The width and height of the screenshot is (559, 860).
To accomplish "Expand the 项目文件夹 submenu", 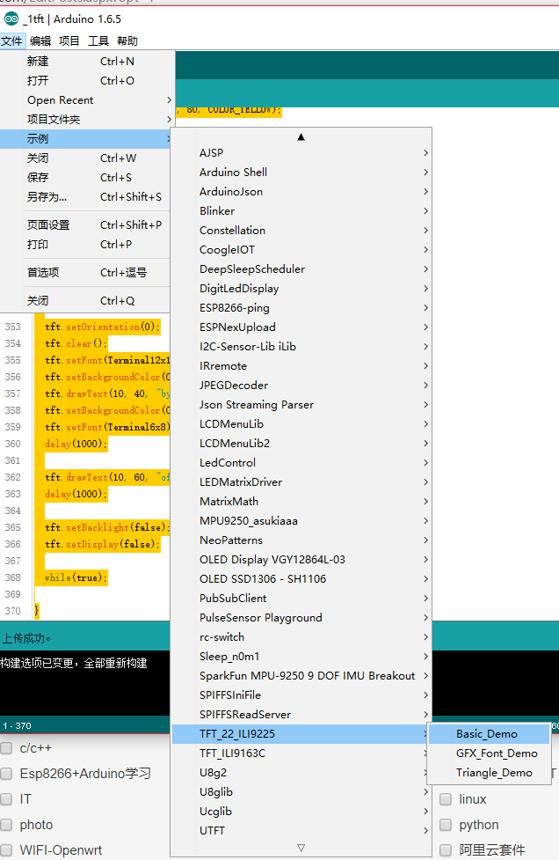I will [88, 119].
